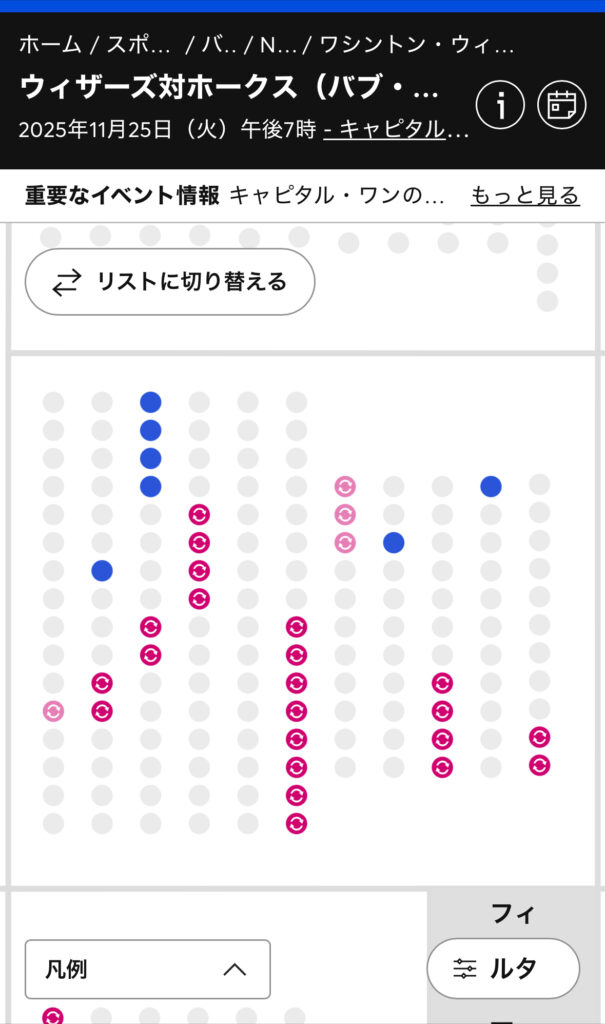Click the calendar icon in header
The image size is (605, 1024).
(x=562, y=104)
